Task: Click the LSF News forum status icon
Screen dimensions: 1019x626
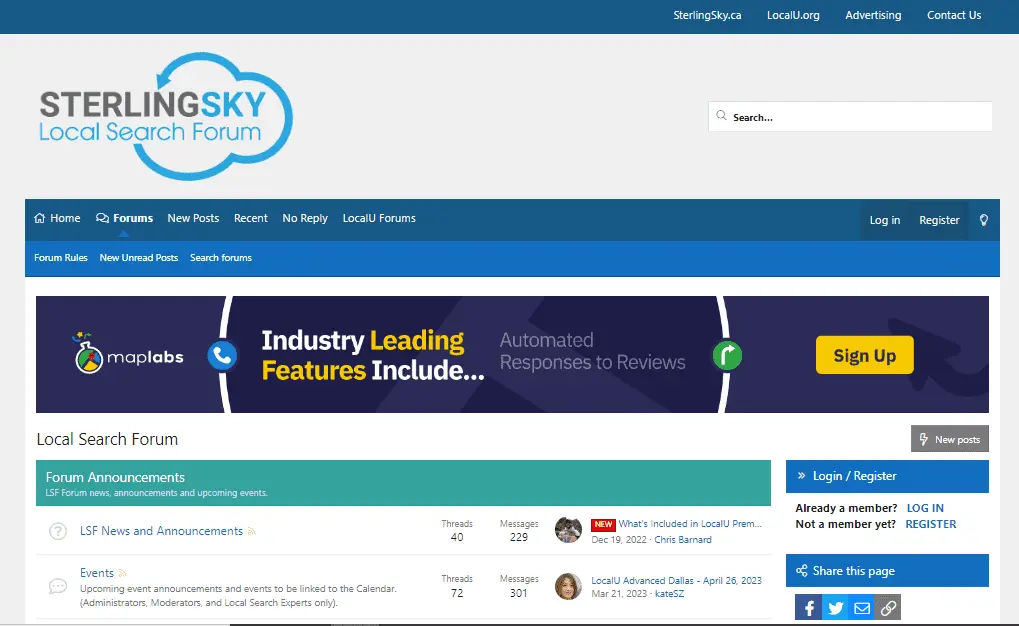Action: tap(58, 531)
